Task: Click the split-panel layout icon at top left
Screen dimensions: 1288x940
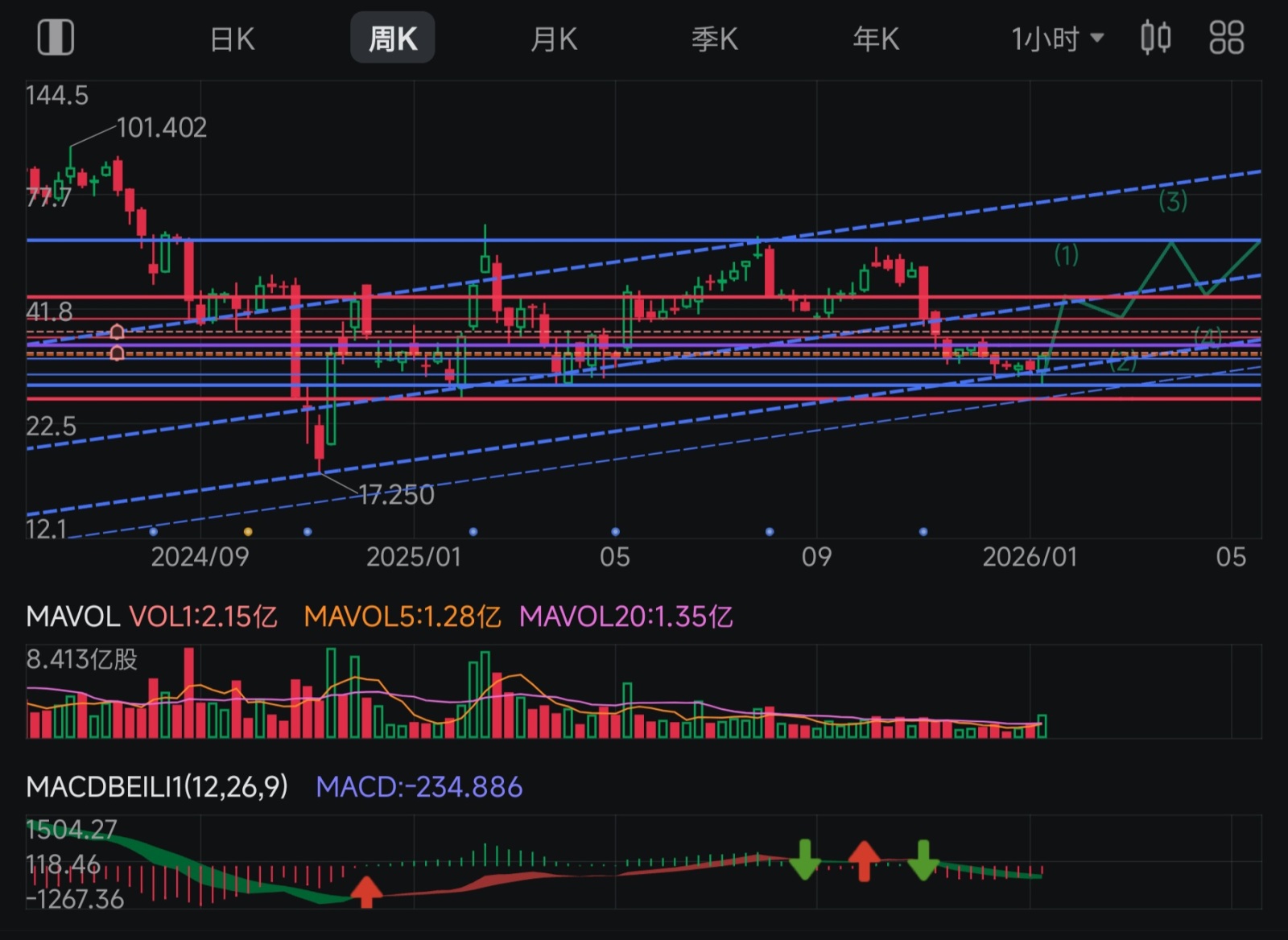Action: coord(56,38)
